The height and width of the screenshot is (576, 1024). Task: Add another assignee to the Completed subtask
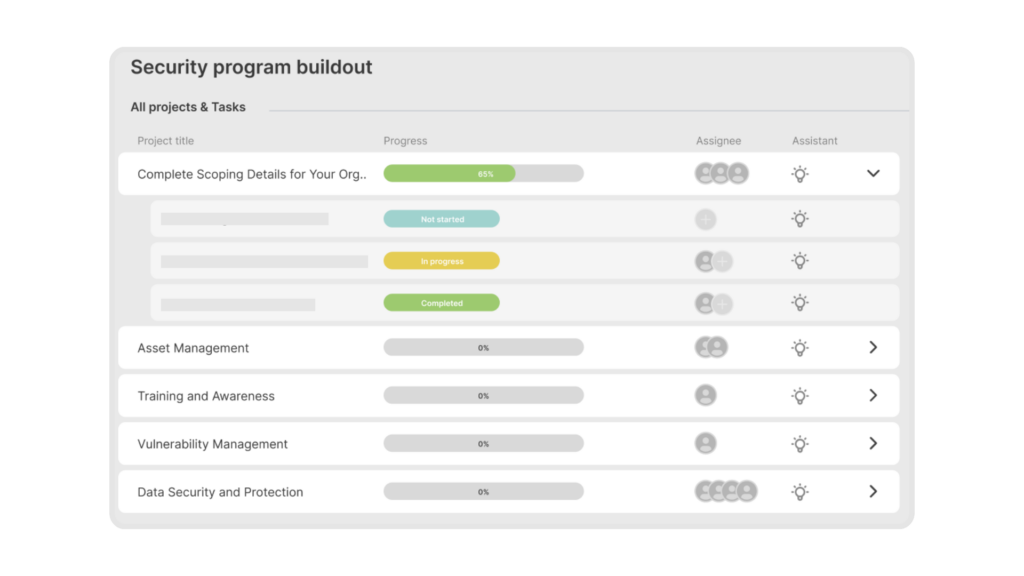(722, 304)
